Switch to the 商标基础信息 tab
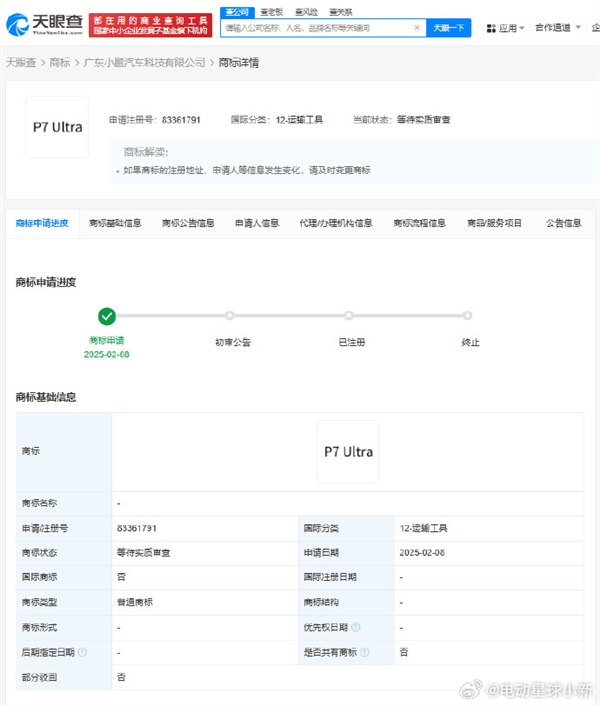The height and width of the screenshot is (706, 600). pos(115,223)
